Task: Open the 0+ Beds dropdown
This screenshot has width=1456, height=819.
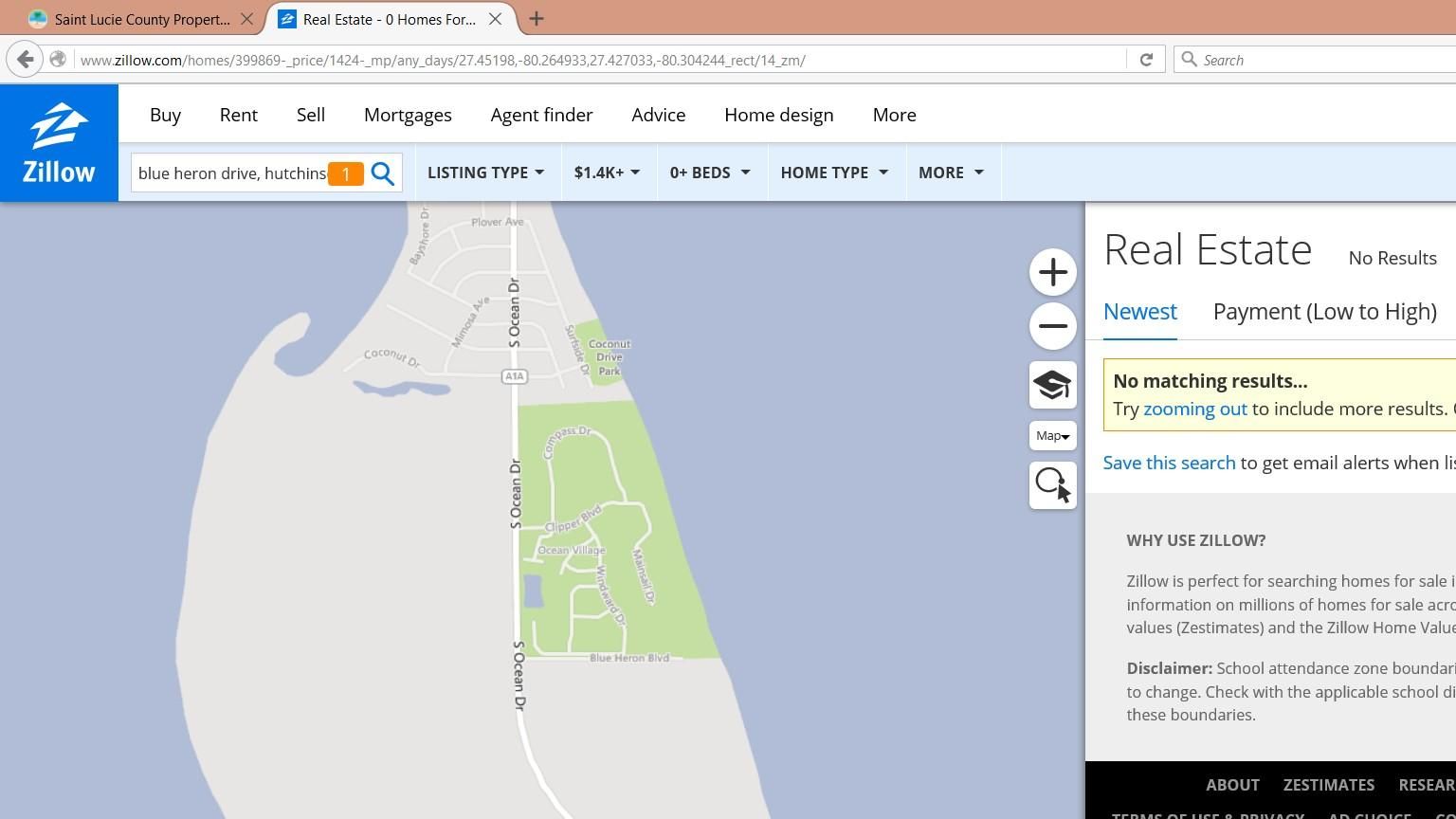Action: pos(710,173)
